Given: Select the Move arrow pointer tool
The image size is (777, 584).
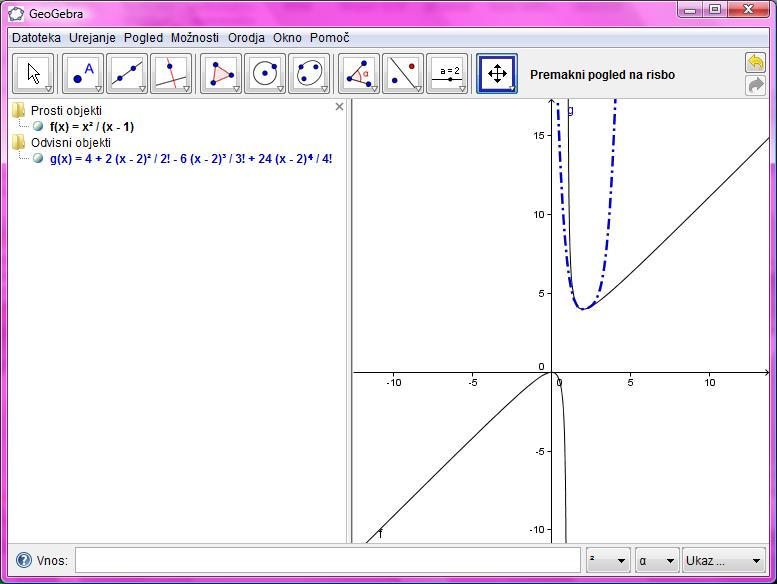Looking at the screenshot, I should (33, 74).
